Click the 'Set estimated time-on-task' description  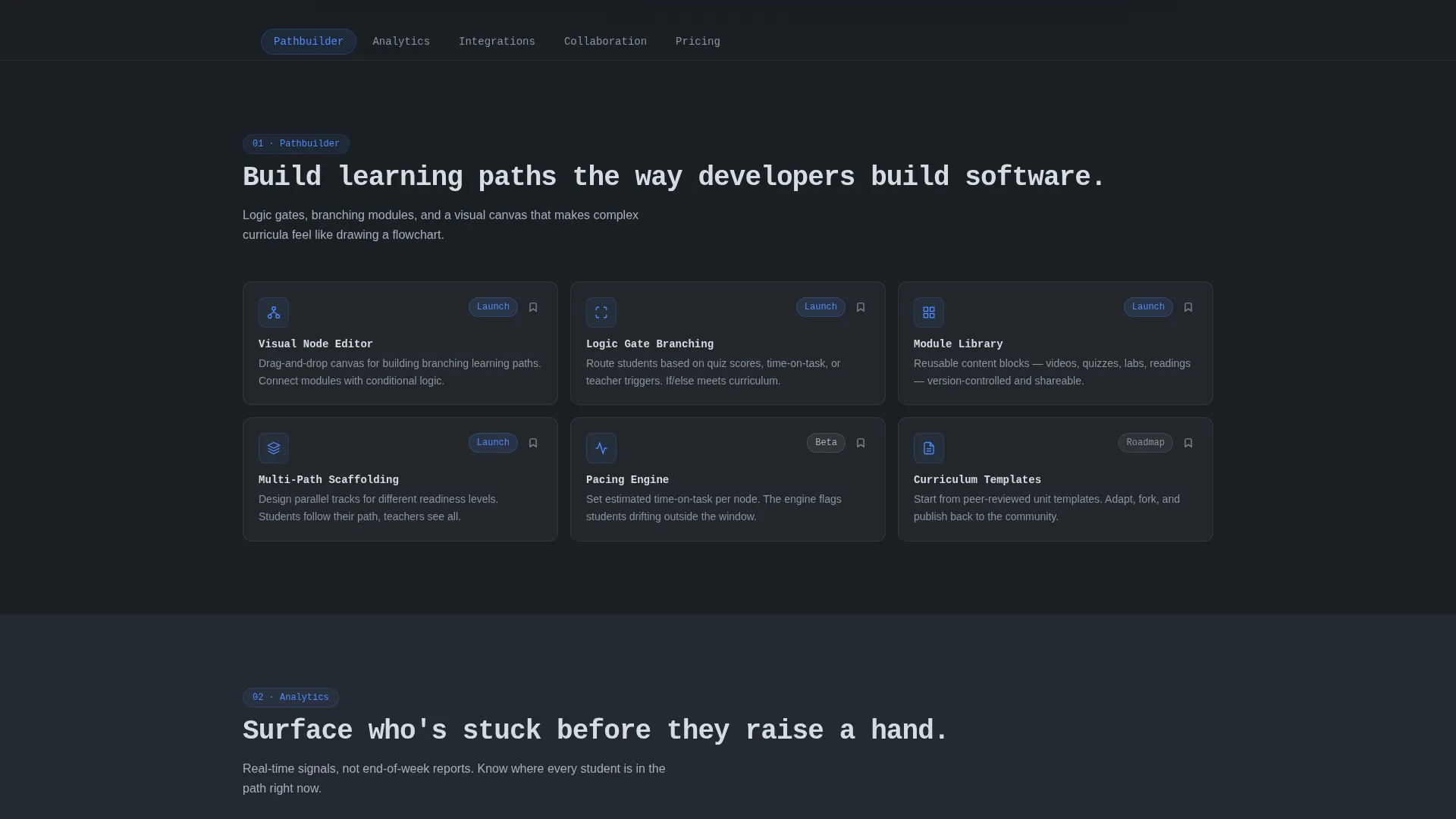714,508
